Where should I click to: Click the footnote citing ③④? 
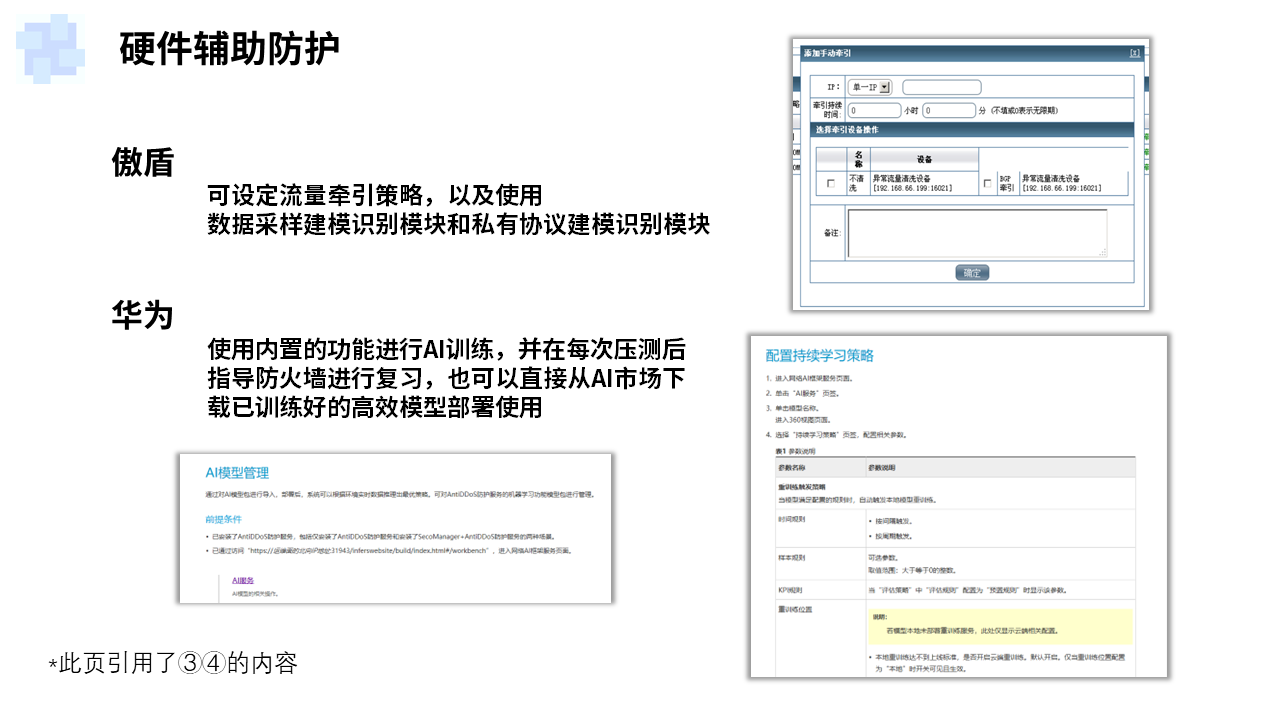(173, 663)
